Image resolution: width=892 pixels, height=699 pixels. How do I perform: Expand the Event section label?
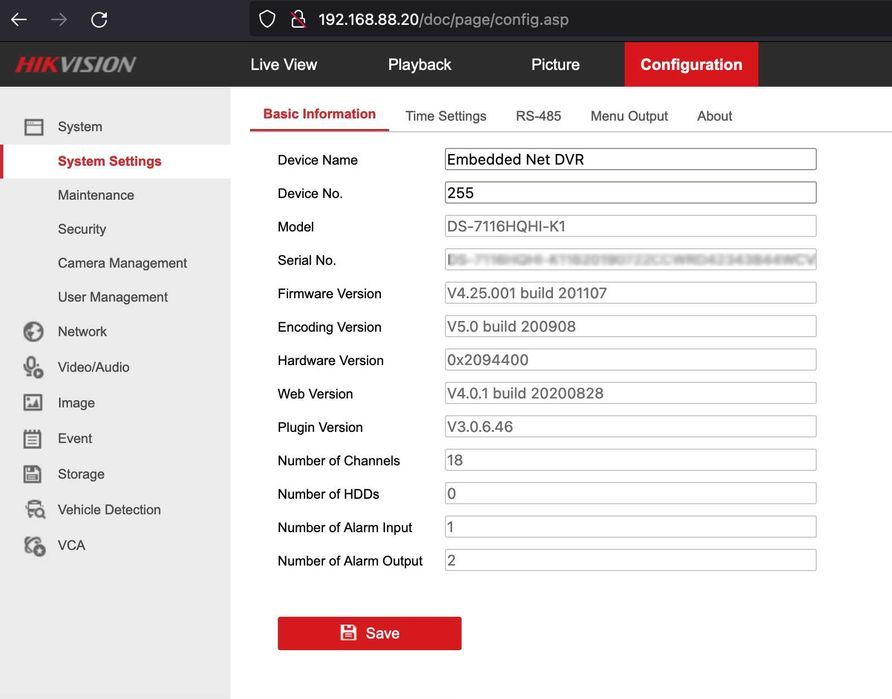[x=75, y=439]
